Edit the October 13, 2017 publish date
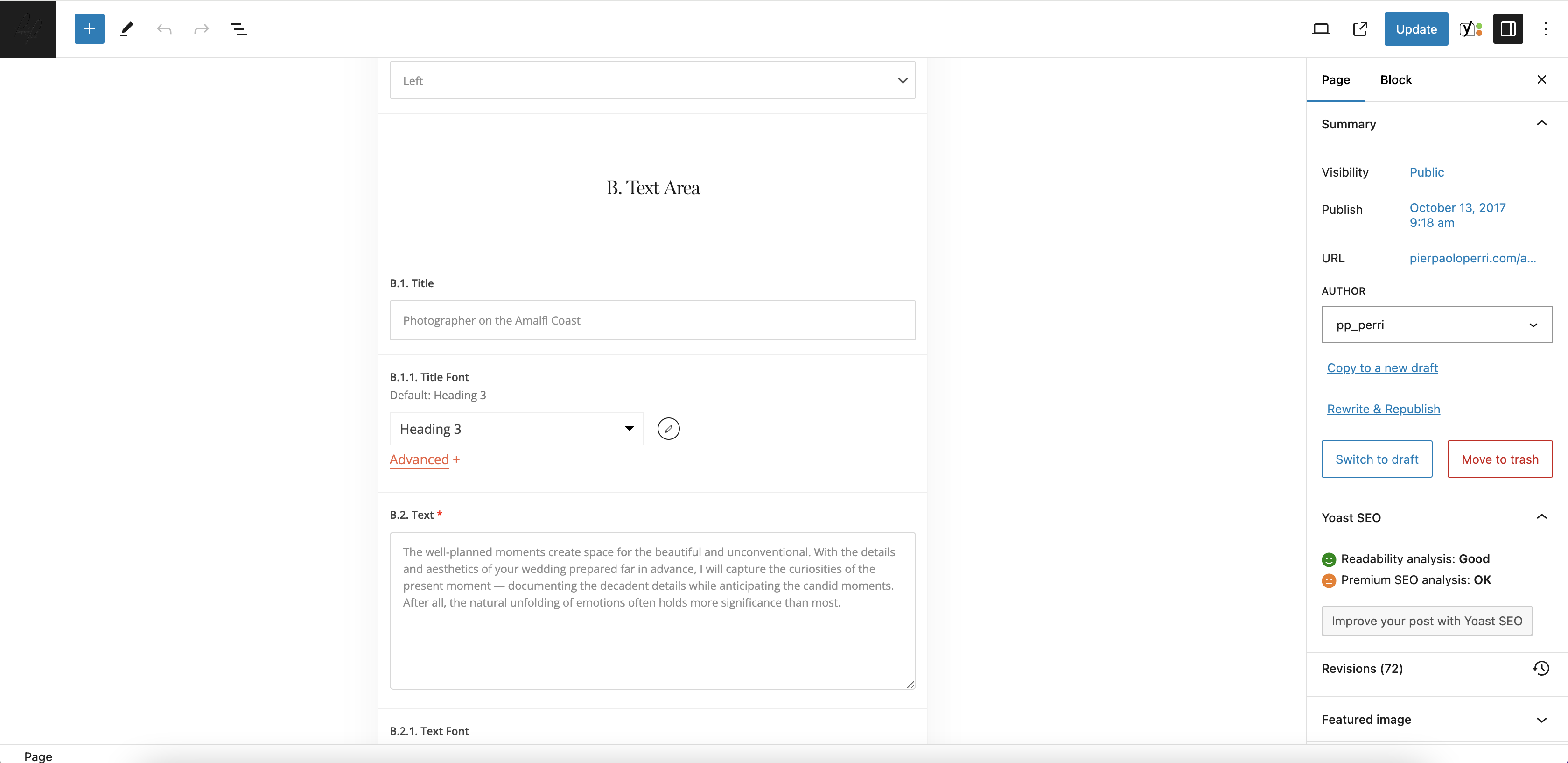Screen dimensions: 1568x763 (x=1458, y=215)
